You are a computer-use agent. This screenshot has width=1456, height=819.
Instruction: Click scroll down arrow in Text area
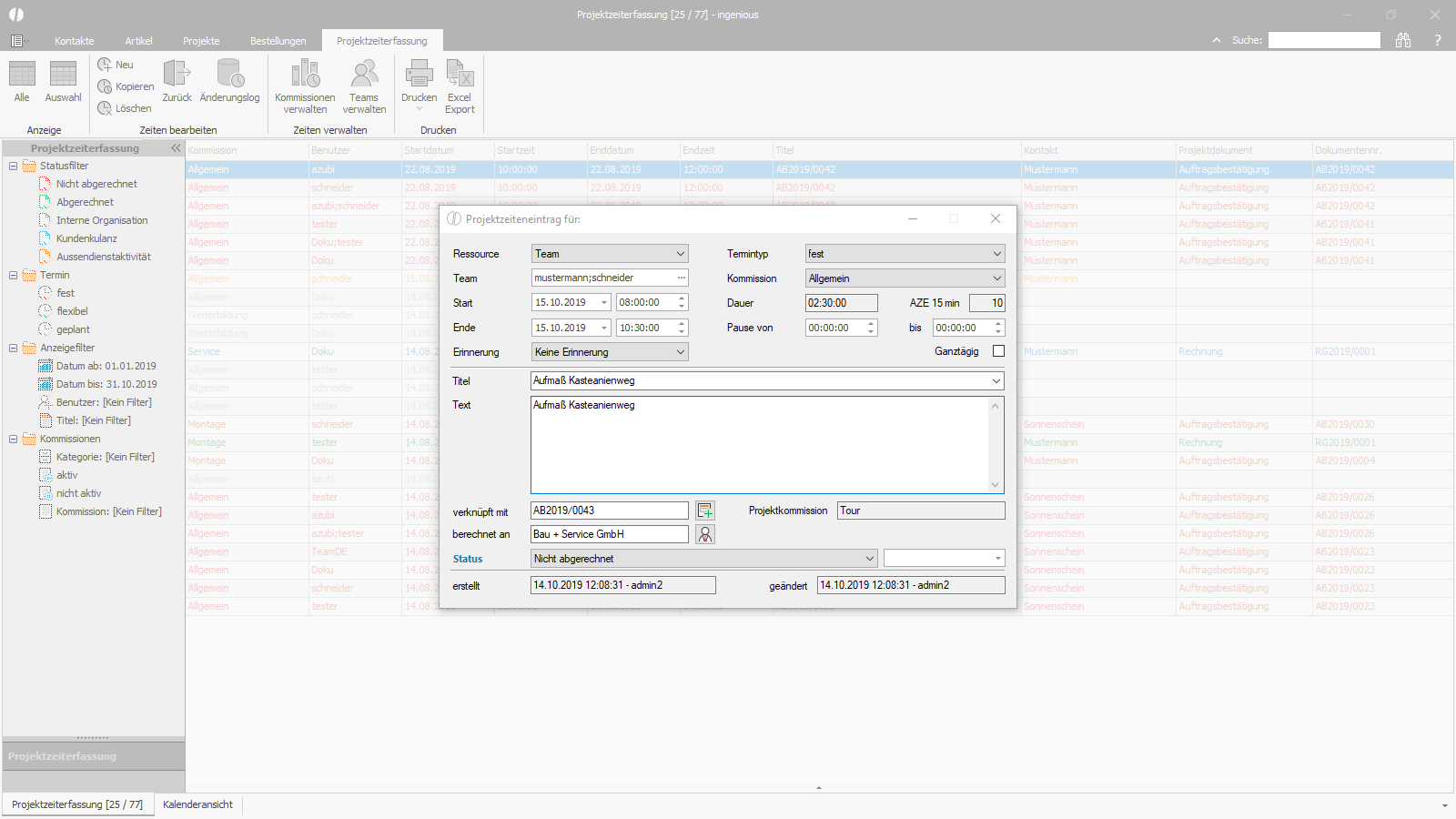coord(996,485)
